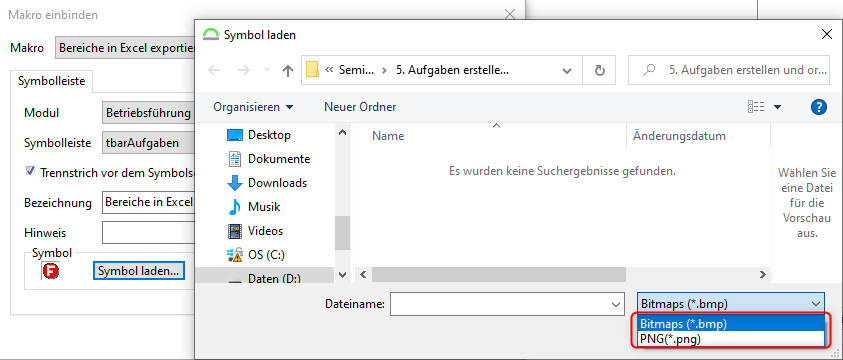Sort files by Name column
This screenshot has height=360, width=843.
[x=388, y=136]
